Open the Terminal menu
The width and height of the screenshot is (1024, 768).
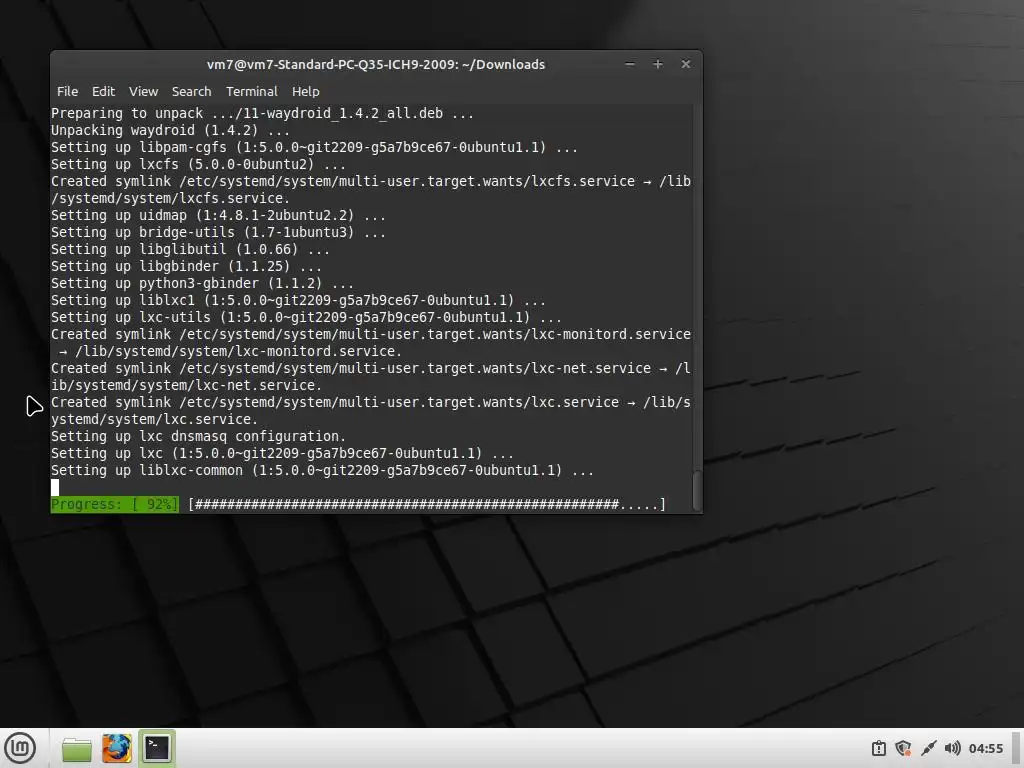[251, 91]
